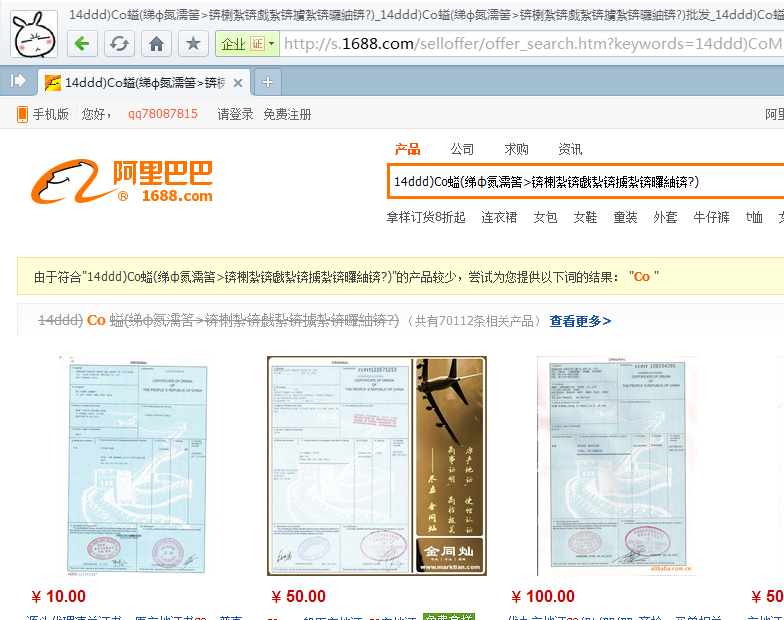
Task: Reload the page with the refresh icon
Action: [x=119, y=44]
